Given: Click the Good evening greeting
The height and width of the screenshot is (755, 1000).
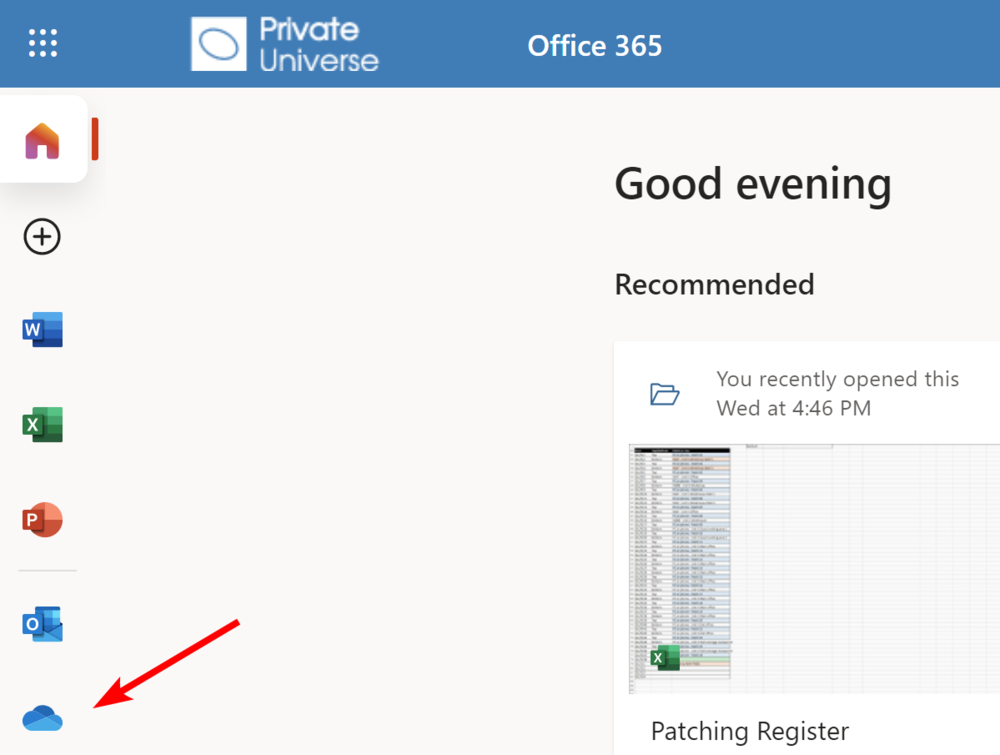Looking at the screenshot, I should click(752, 184).
